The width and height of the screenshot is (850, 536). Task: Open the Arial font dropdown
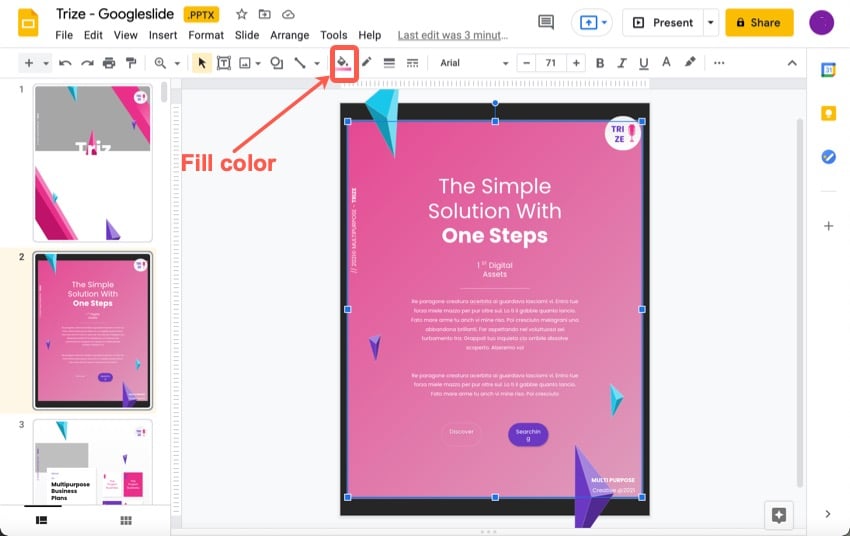coord(473,63)
